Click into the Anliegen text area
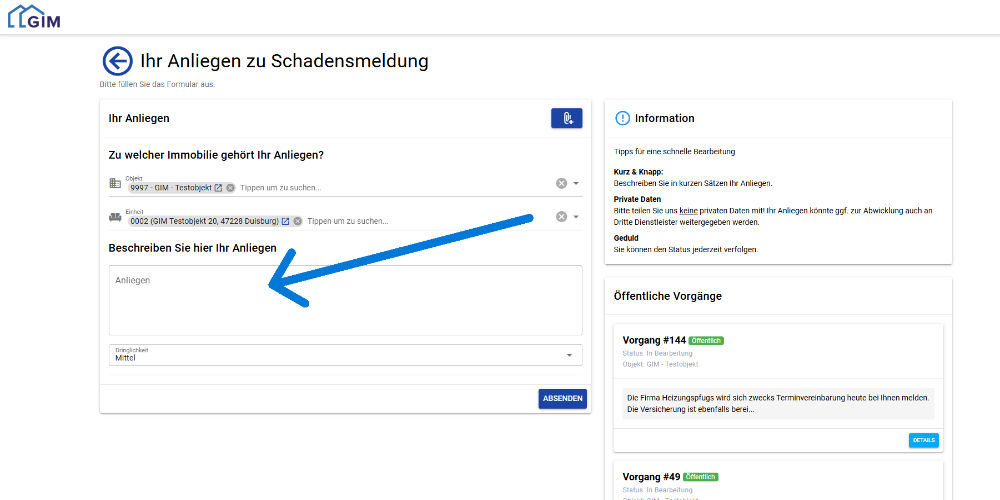This screenshot has width=1000, height=500. tap(345, 300)
